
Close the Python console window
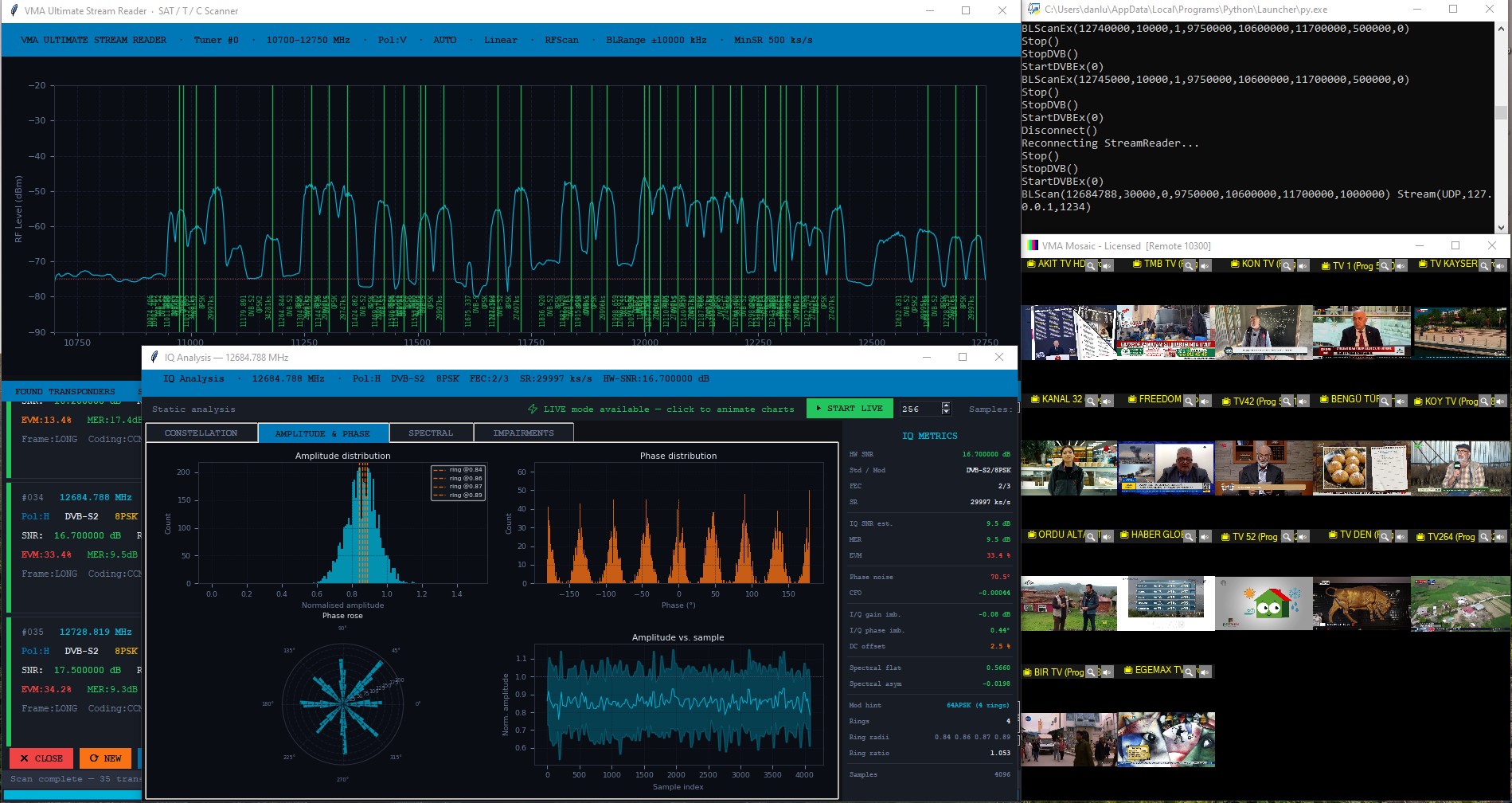[x=1490, y=10]
